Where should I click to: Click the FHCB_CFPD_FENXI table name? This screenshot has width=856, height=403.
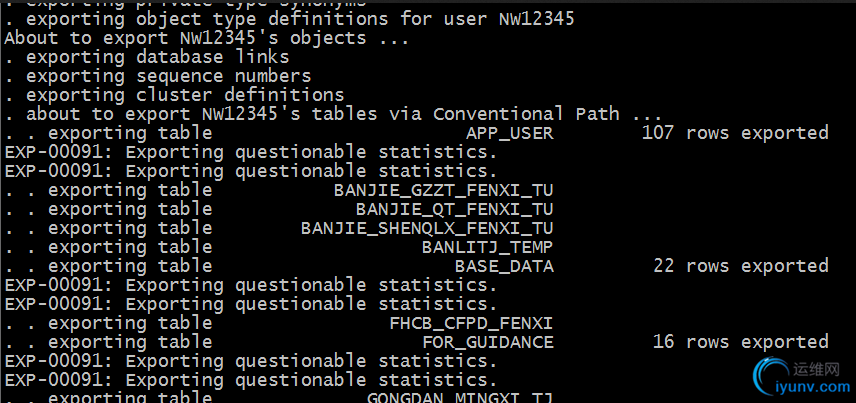pos(471,323)
